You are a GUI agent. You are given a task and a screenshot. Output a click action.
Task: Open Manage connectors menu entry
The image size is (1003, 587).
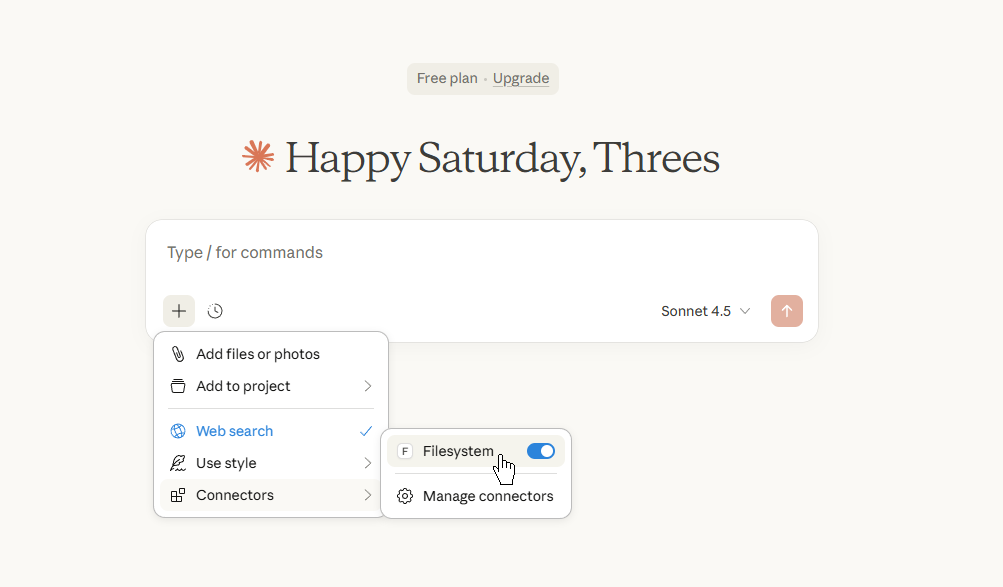[487, 496]
